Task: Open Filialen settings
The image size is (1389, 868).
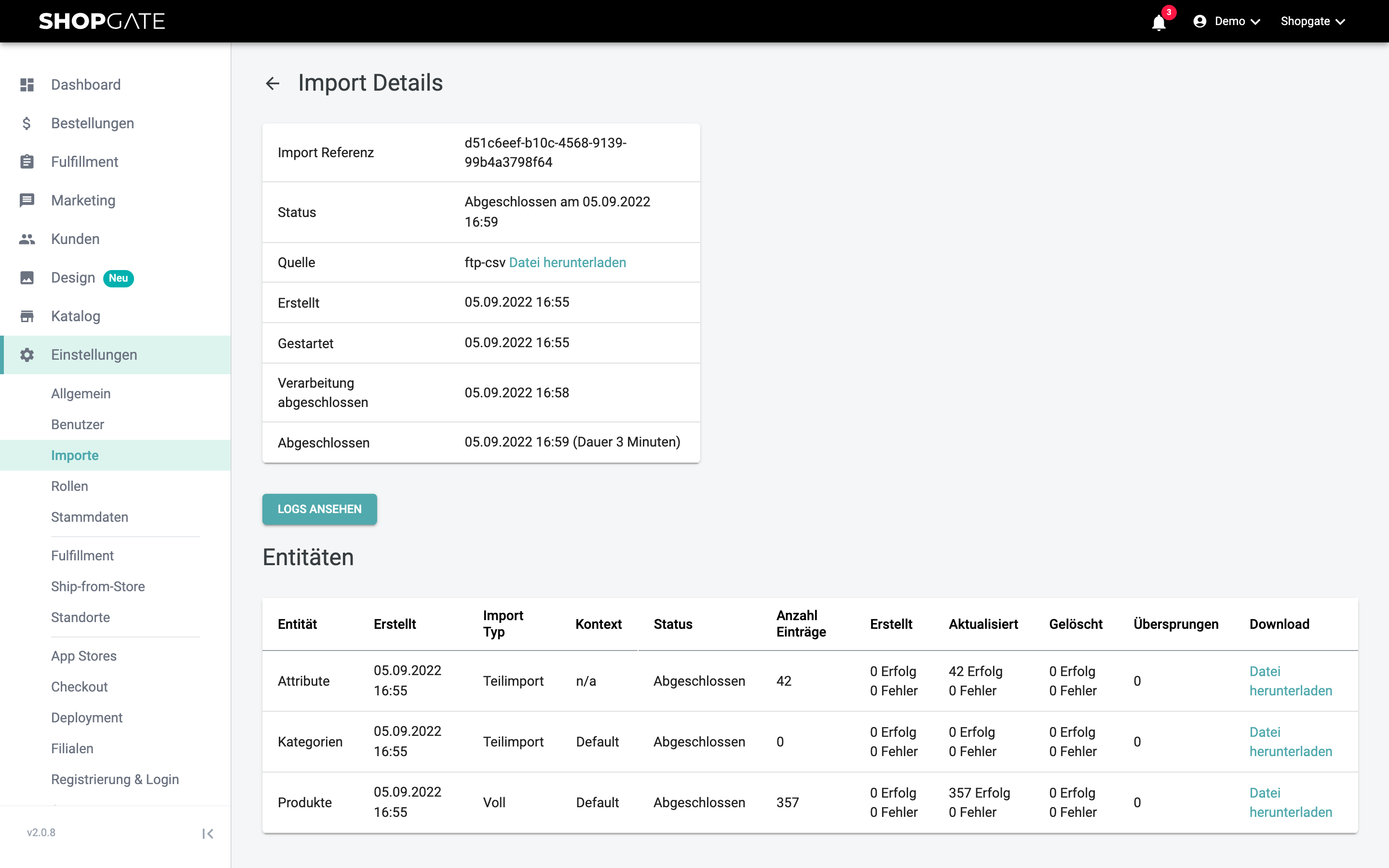Action: pyautogui.click(x=72, y=748)
